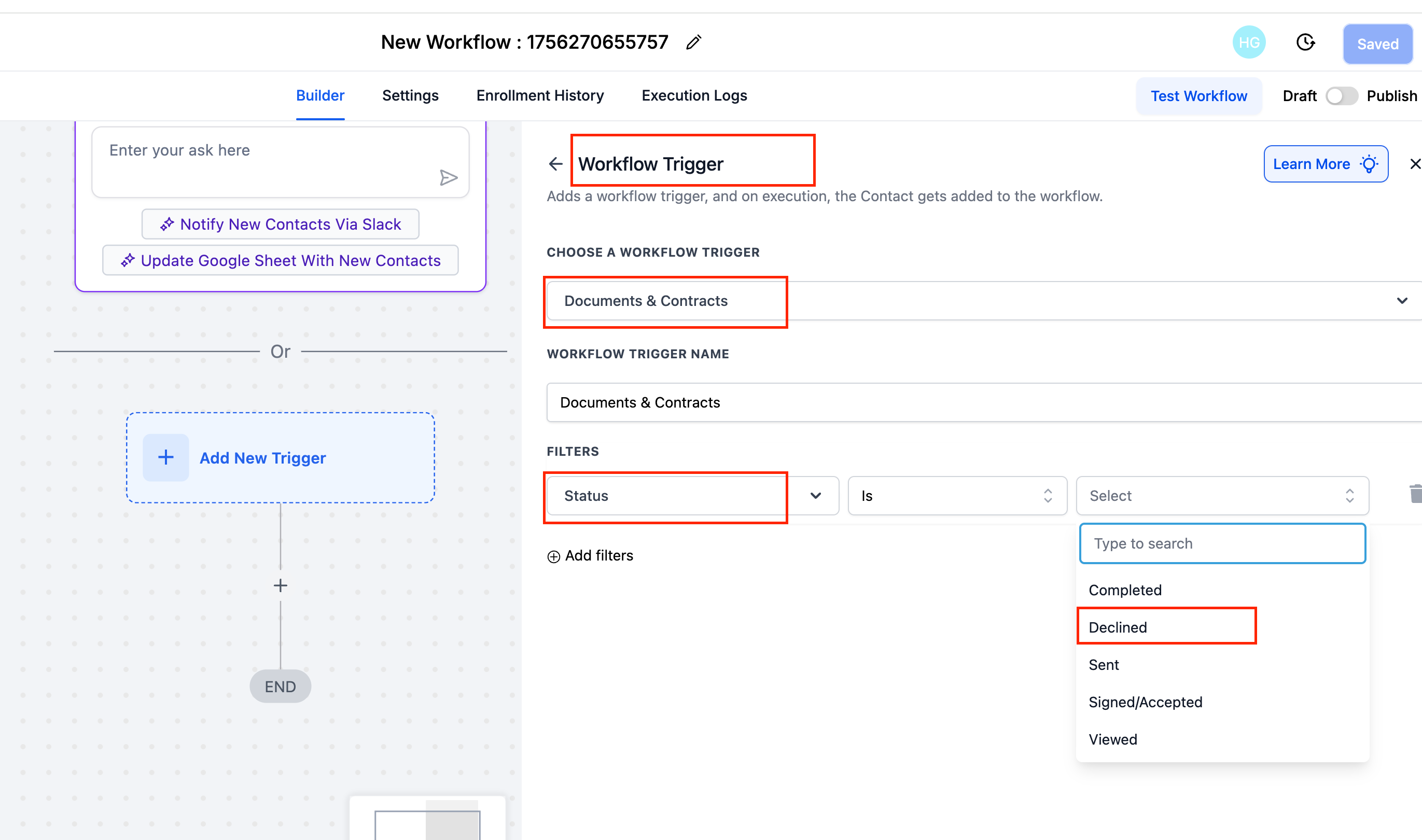Viewport: 1422px width, 840px height.
Task: Click the plus node above END
Action: (280, 585)
